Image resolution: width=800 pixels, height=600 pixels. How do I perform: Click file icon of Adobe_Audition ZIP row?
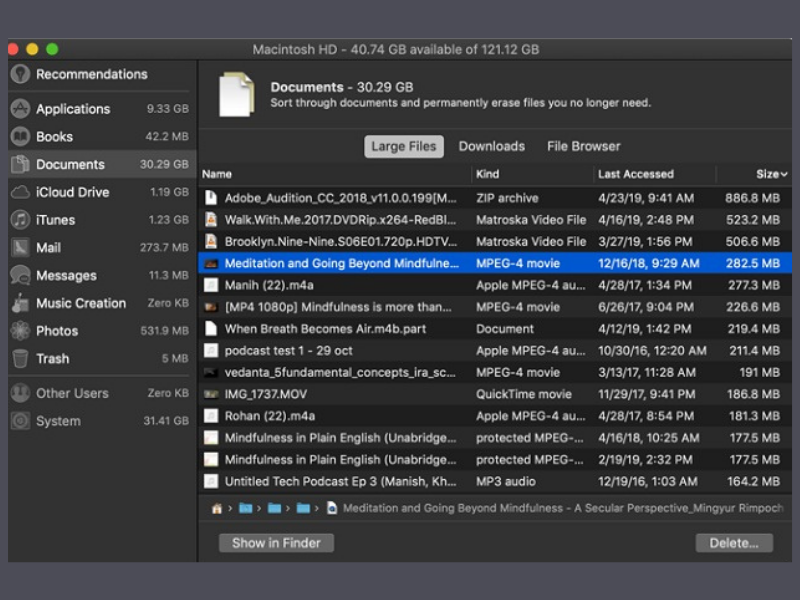[x=211, y=197]
